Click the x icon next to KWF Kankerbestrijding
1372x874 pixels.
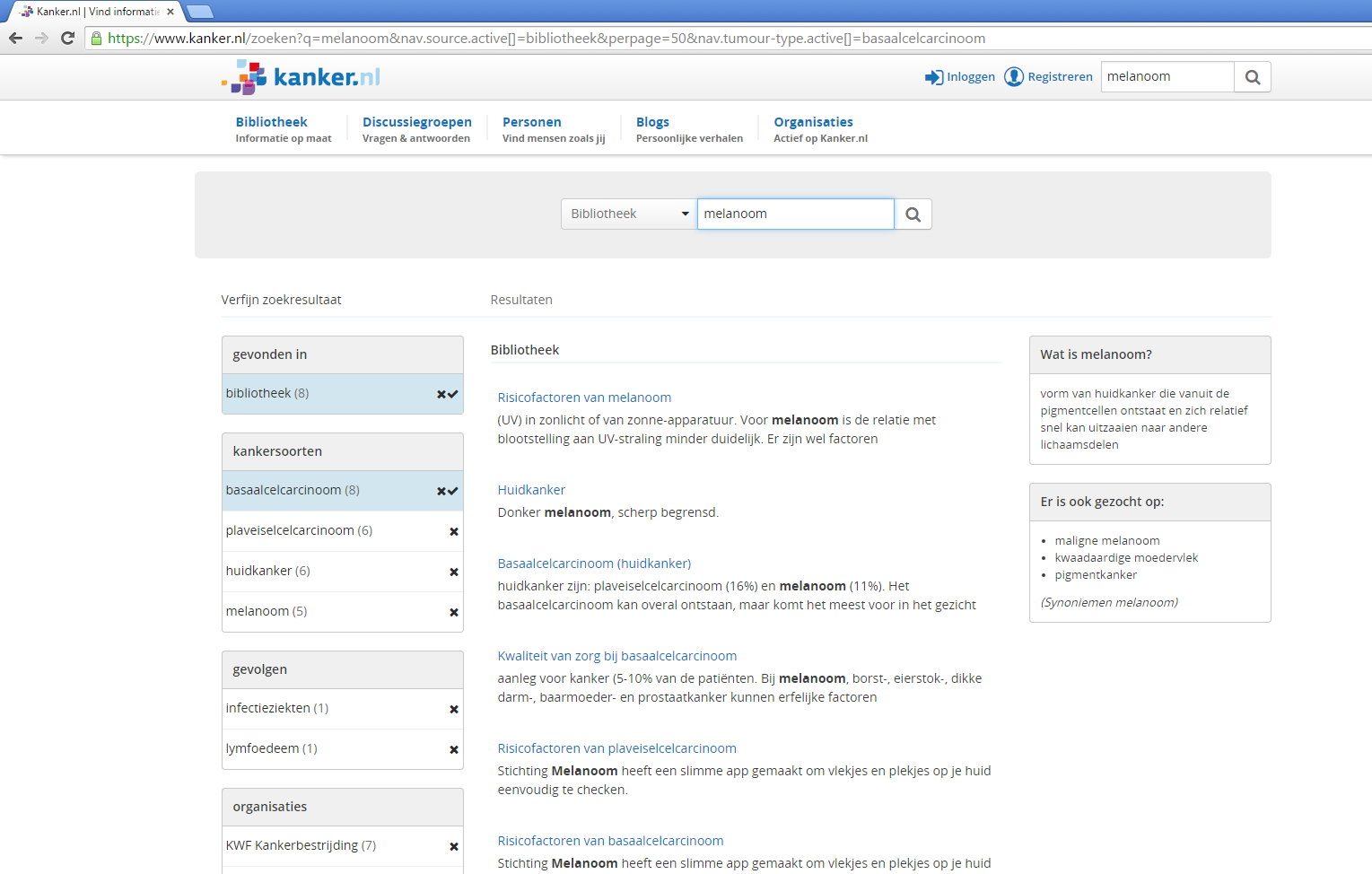[x=454, y=846]
